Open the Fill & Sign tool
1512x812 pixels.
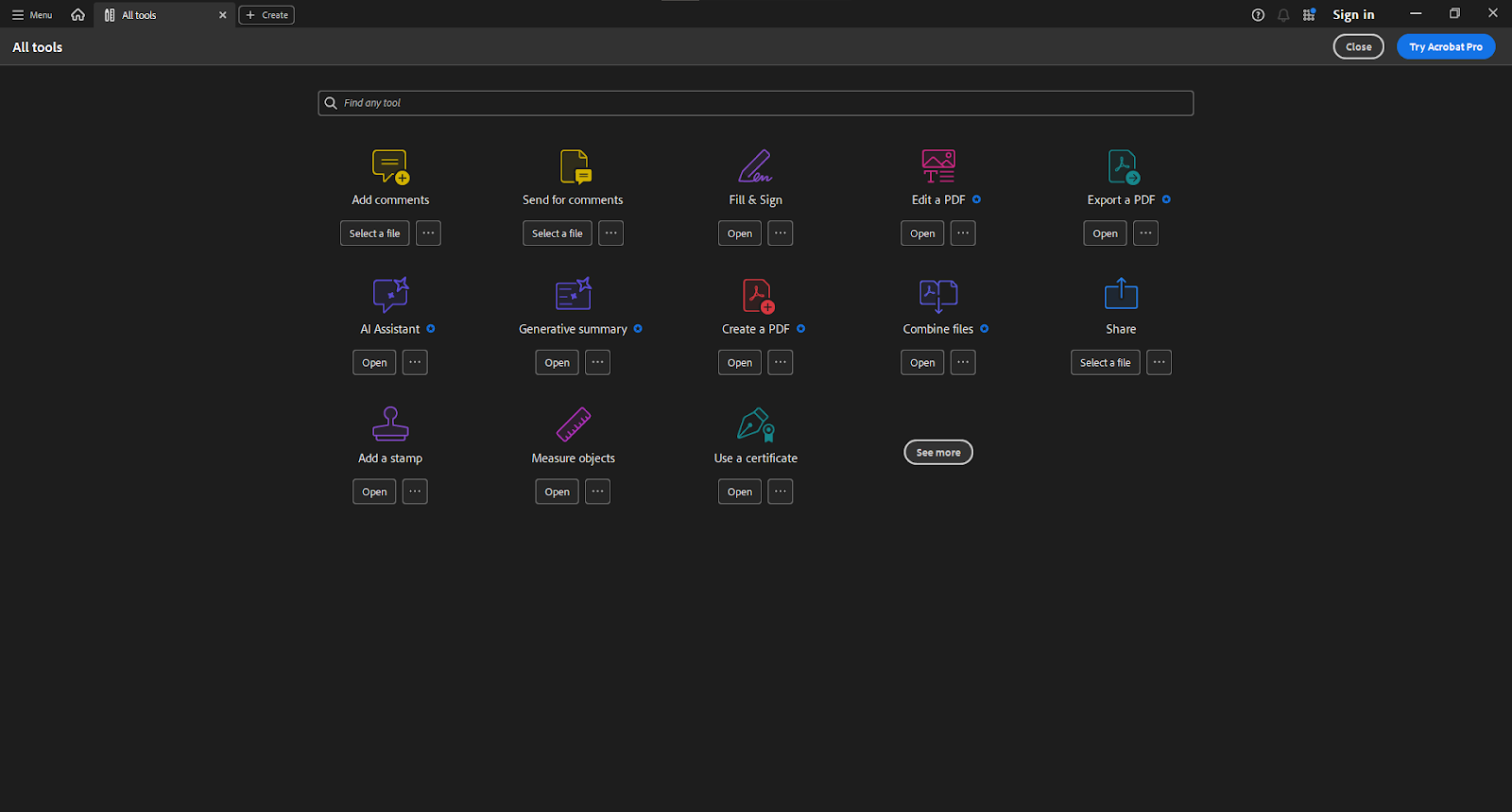click(740, 233)
